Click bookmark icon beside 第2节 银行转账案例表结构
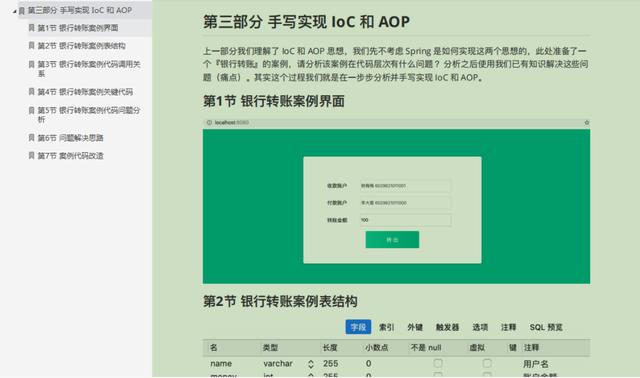This screenshot has height=378, width=640. [x=31, y=45]
